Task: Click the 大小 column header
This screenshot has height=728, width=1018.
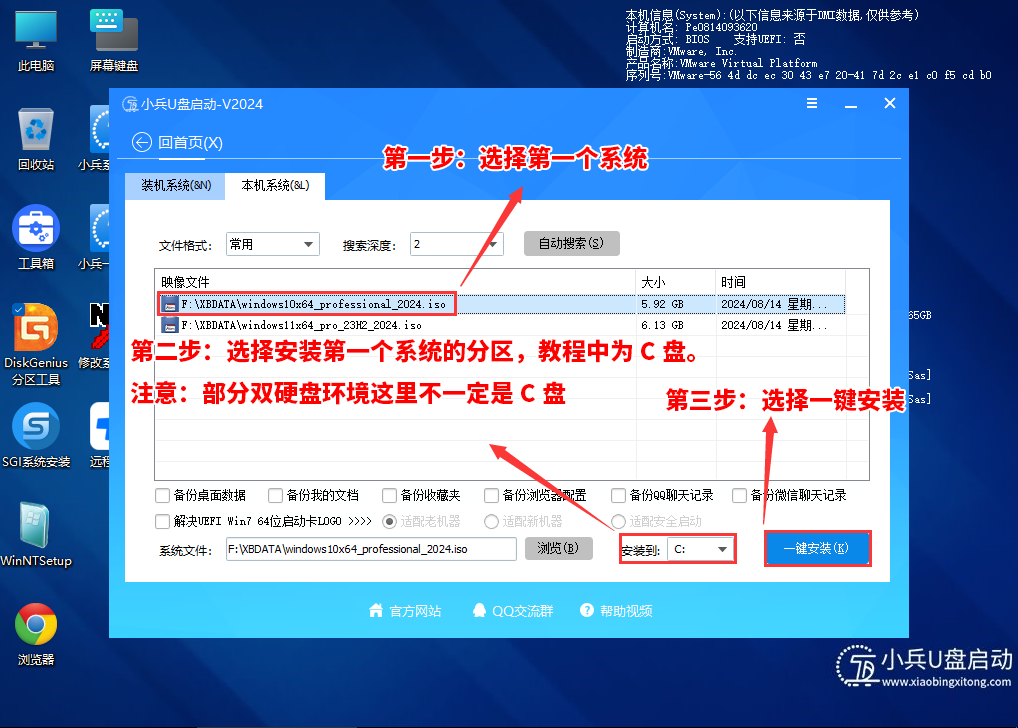Action: click(675, 282)
